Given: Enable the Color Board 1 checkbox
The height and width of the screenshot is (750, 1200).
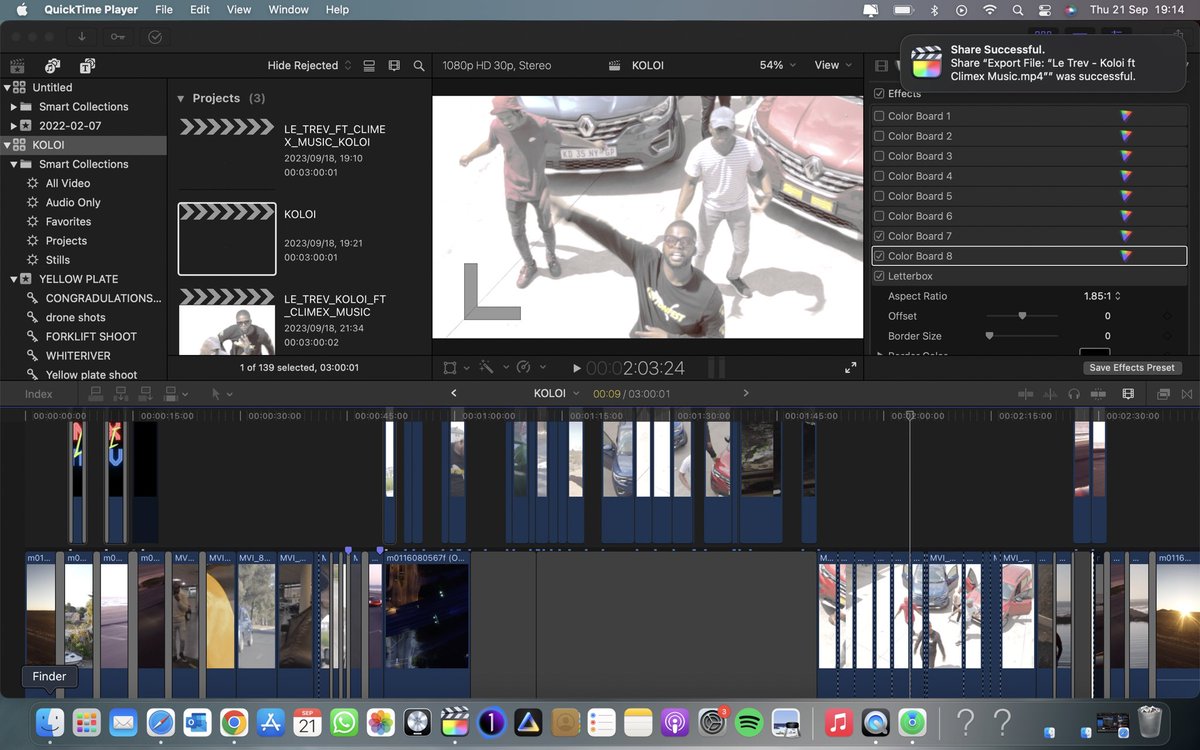Looking at the screenshot, I should point(879,116).
